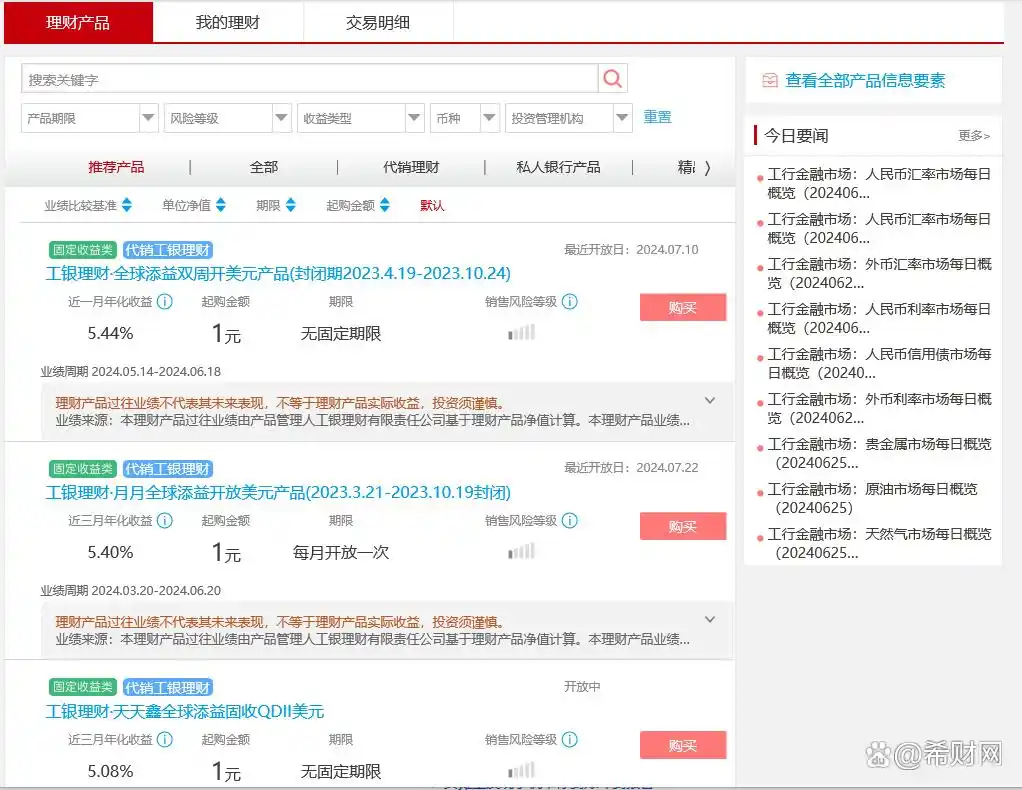Sort by 起购金额 arrows icon

384,205
